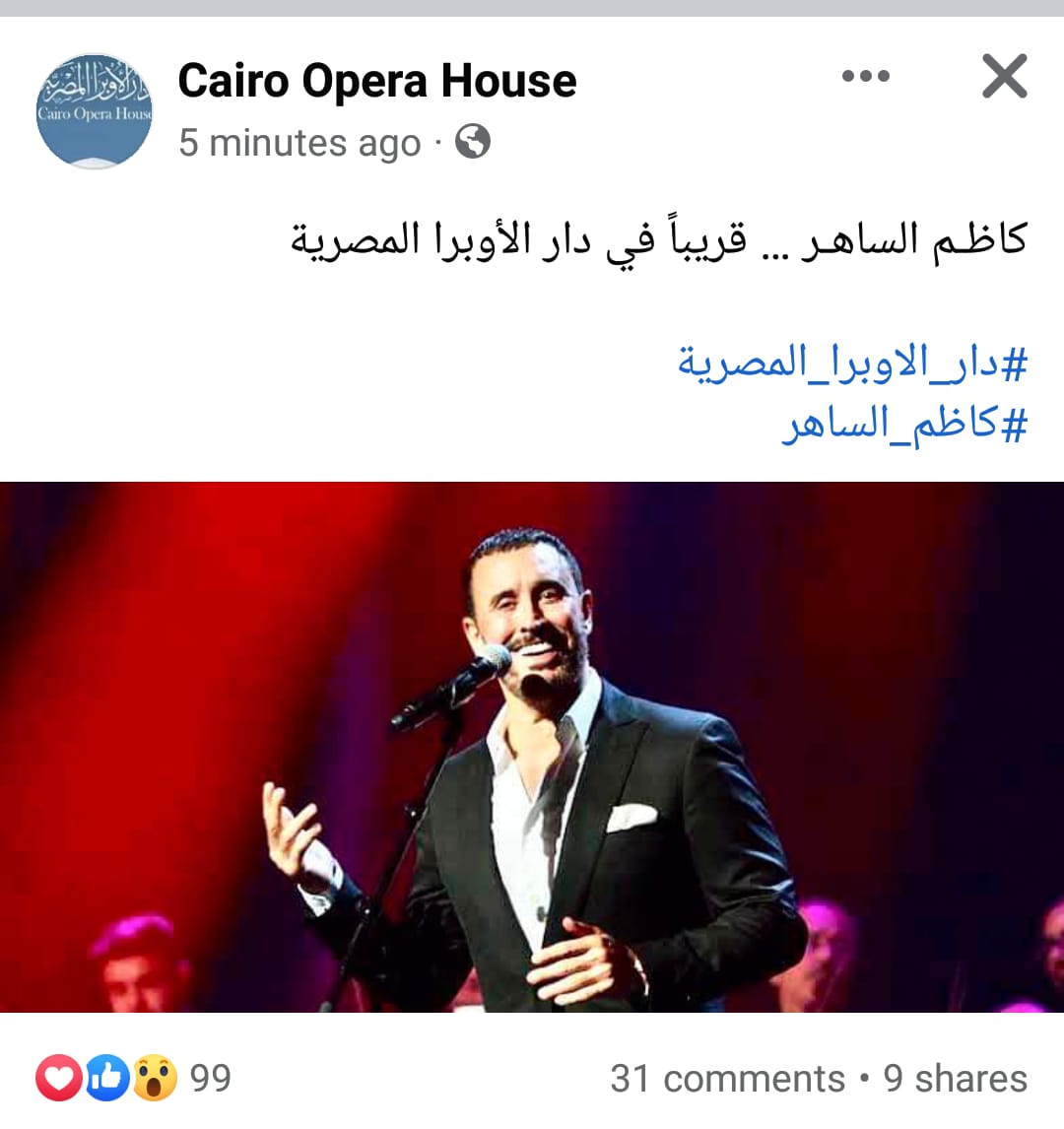Click the public globe privacy icon
This screenshot has width=1064, height=1129.
click(x=472, y=141)
